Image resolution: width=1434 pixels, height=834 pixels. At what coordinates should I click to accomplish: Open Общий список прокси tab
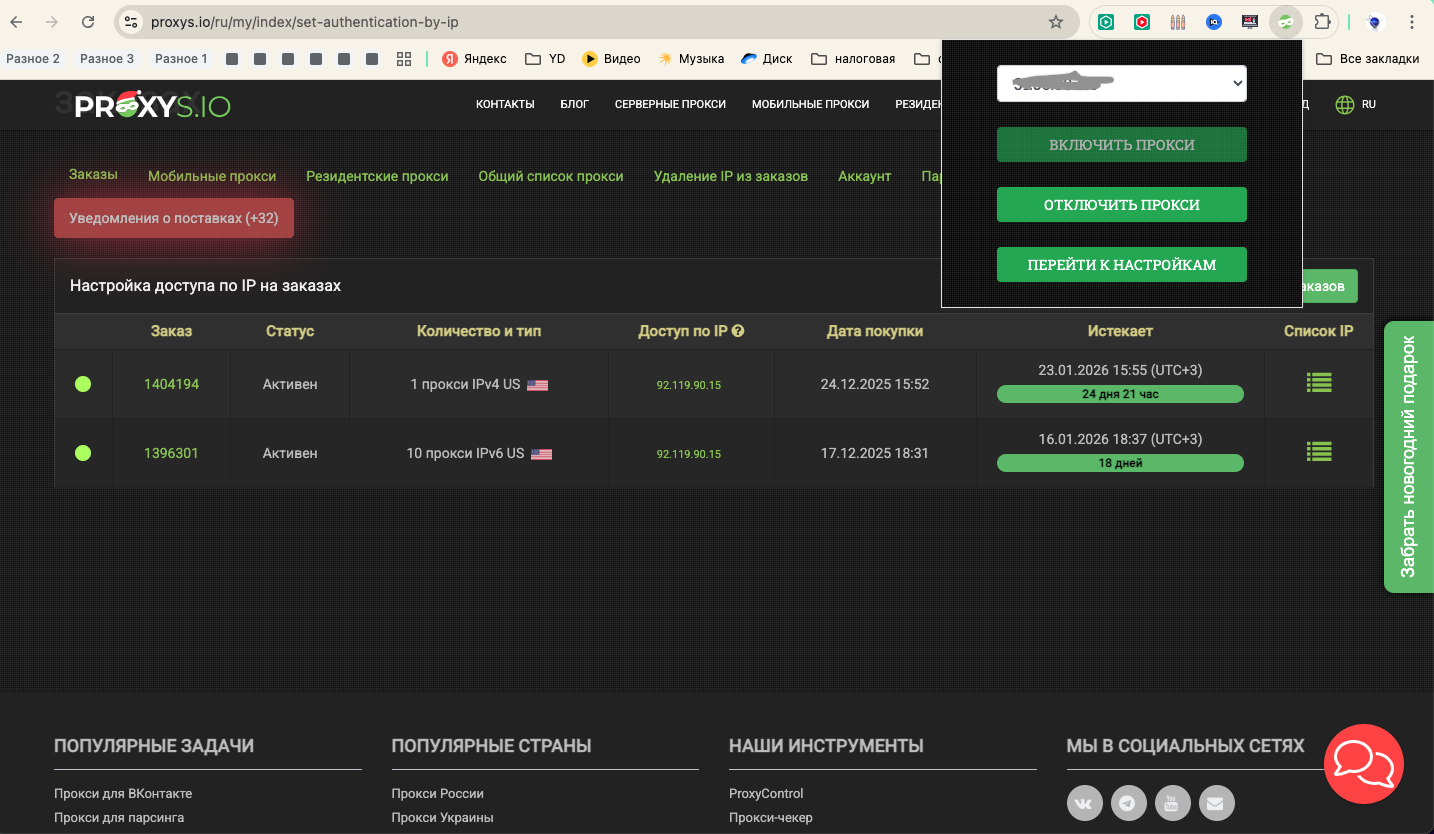(x=551, y=176)
